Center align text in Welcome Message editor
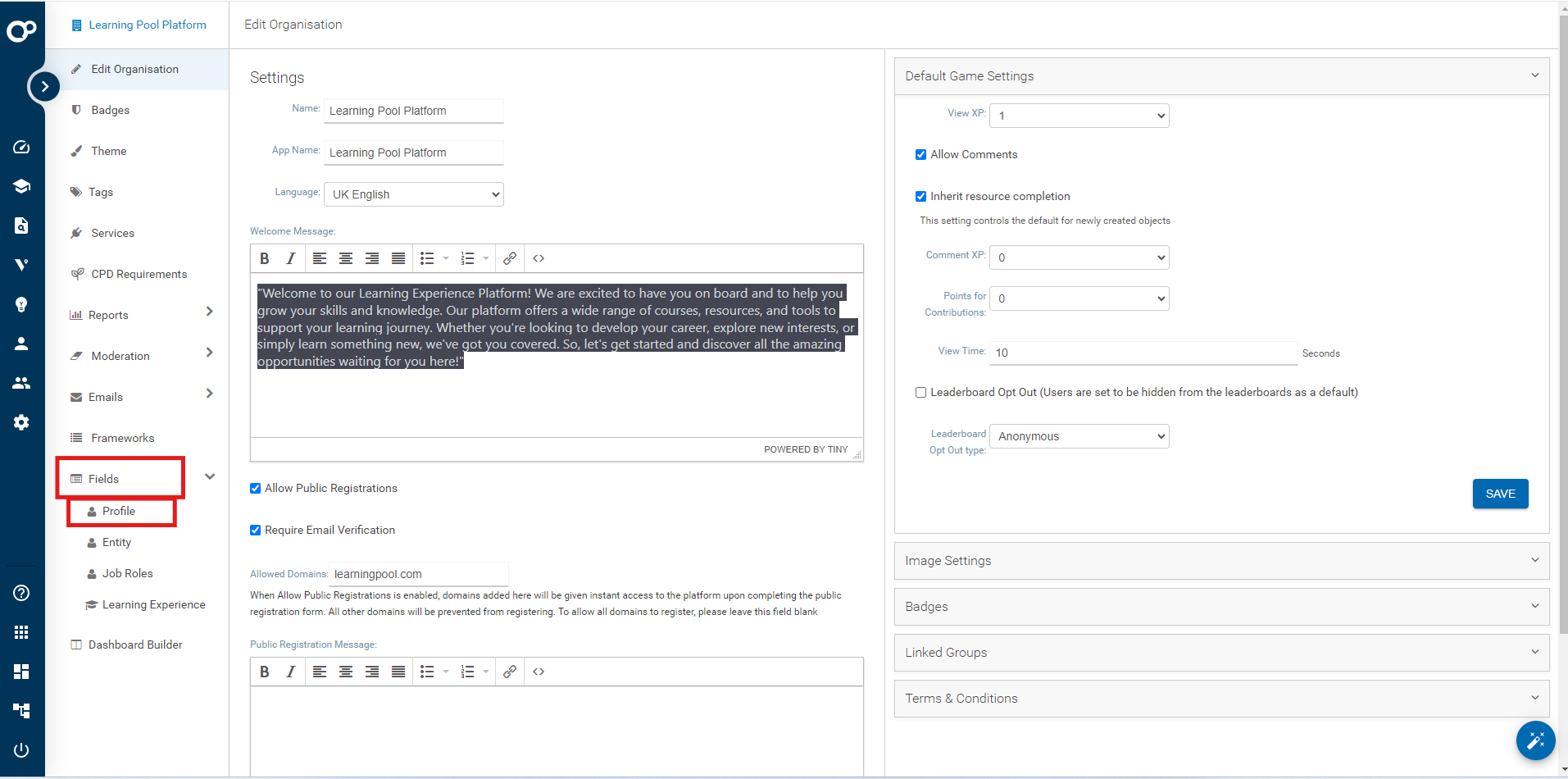 (346, 258)
